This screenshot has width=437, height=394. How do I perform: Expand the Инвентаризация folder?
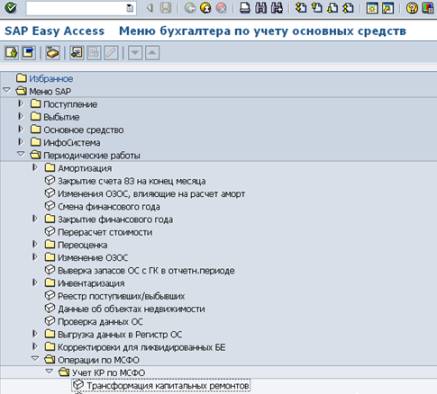click(35, 283)
